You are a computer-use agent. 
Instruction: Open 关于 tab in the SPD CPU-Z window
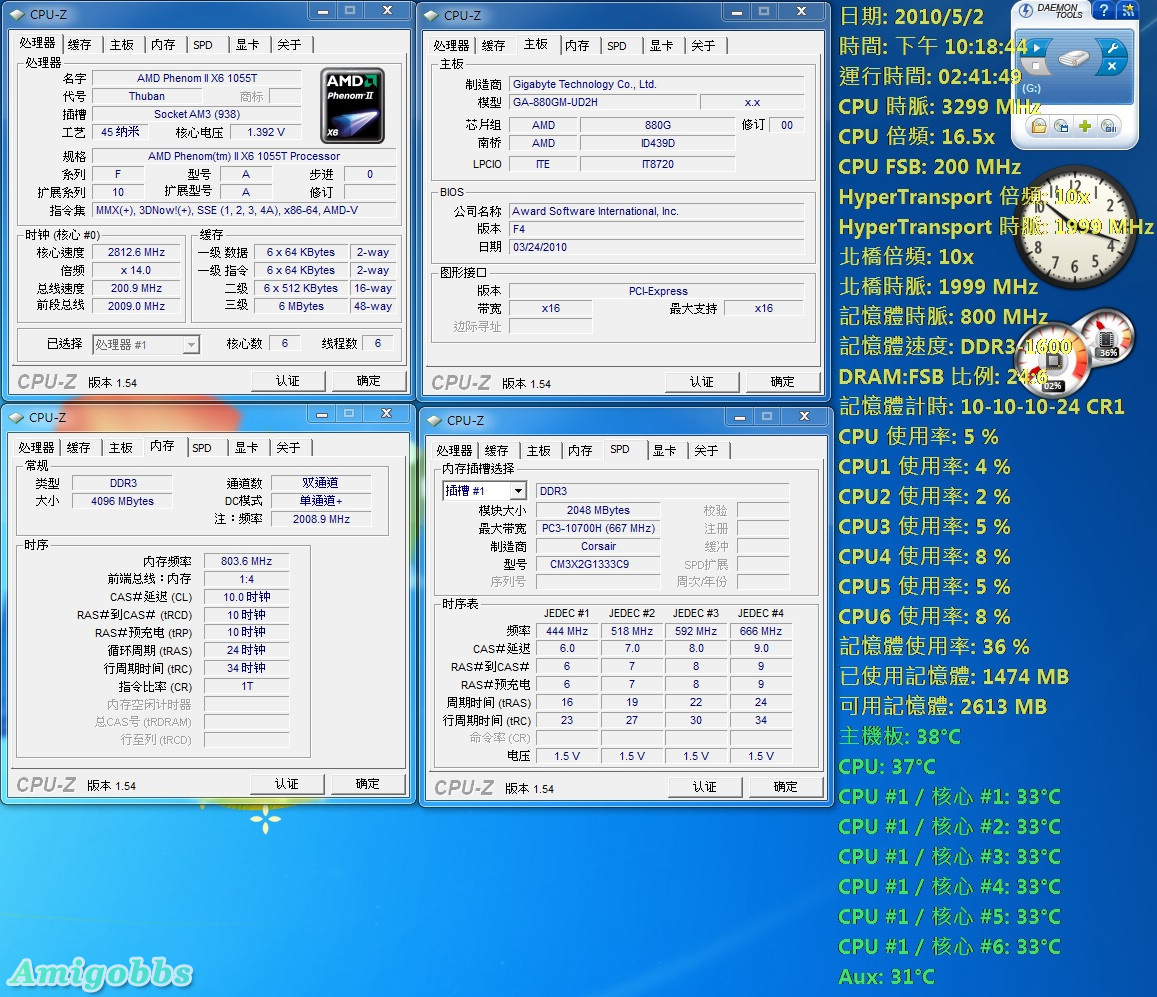click(706, 451)
